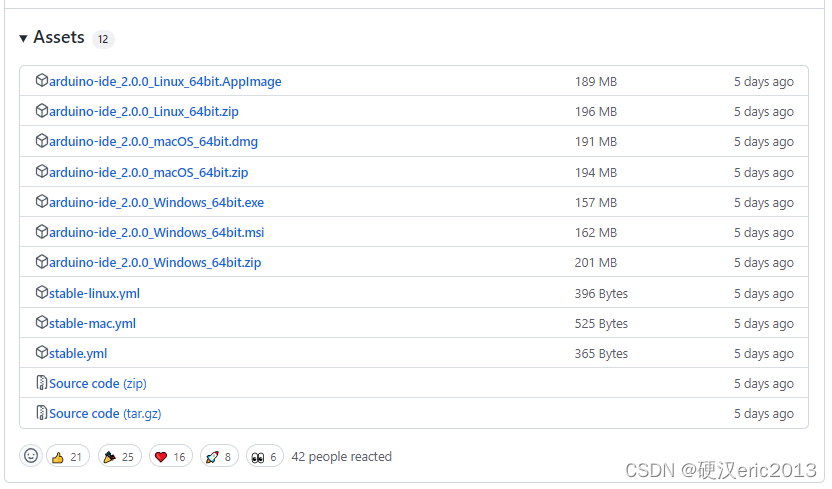Click package icon beside stable-mac.yml
Image resolution: width=832 pixels, height=489 pixels.
click(41, 322)
